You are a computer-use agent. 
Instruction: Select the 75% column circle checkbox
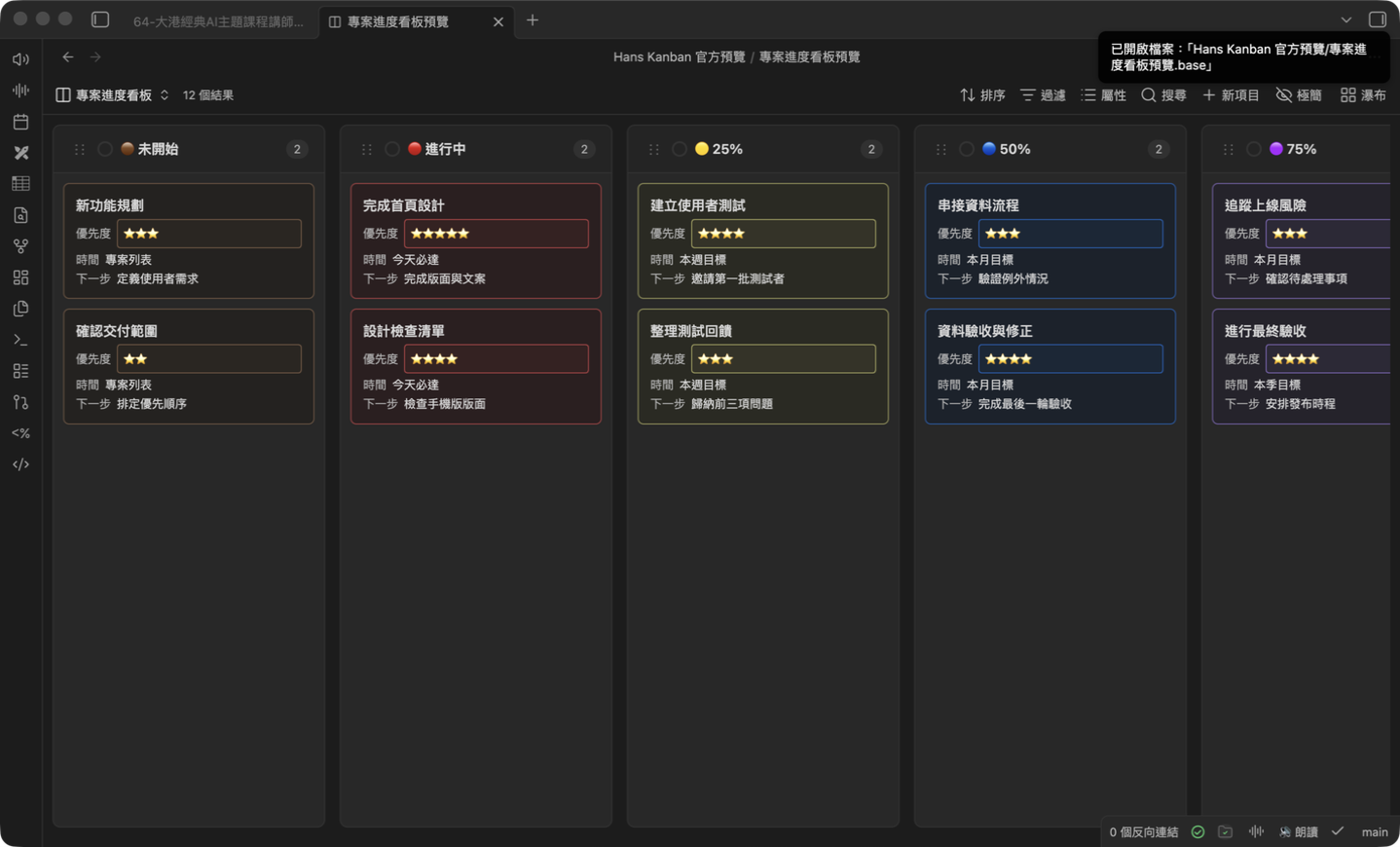(x=1254, y=149)
